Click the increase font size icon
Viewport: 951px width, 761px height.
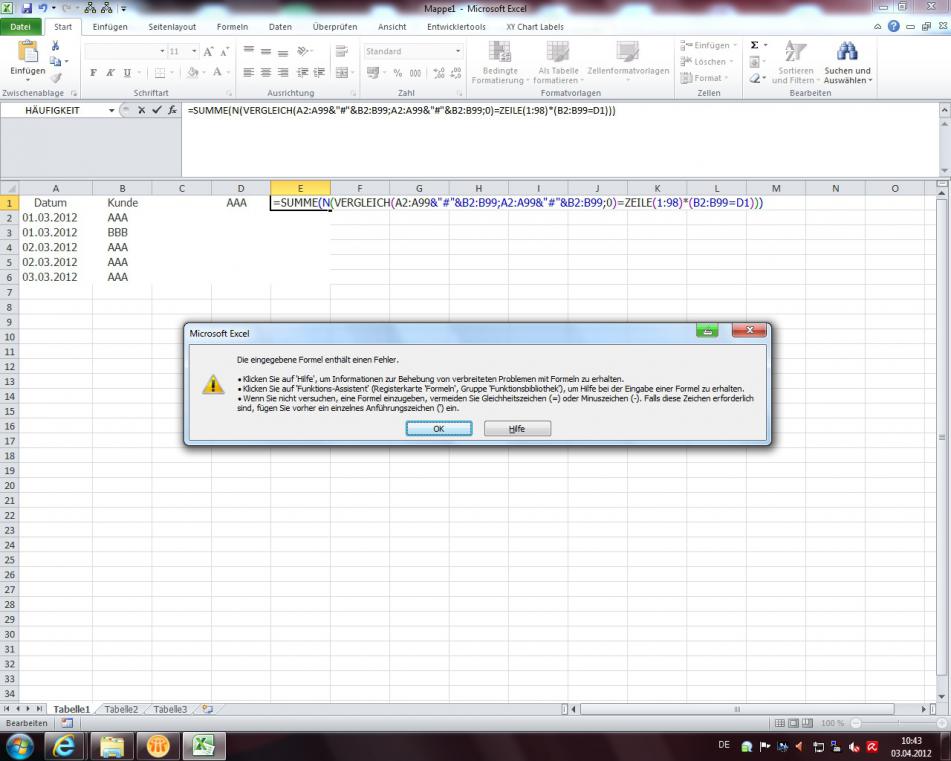(208, 52)
